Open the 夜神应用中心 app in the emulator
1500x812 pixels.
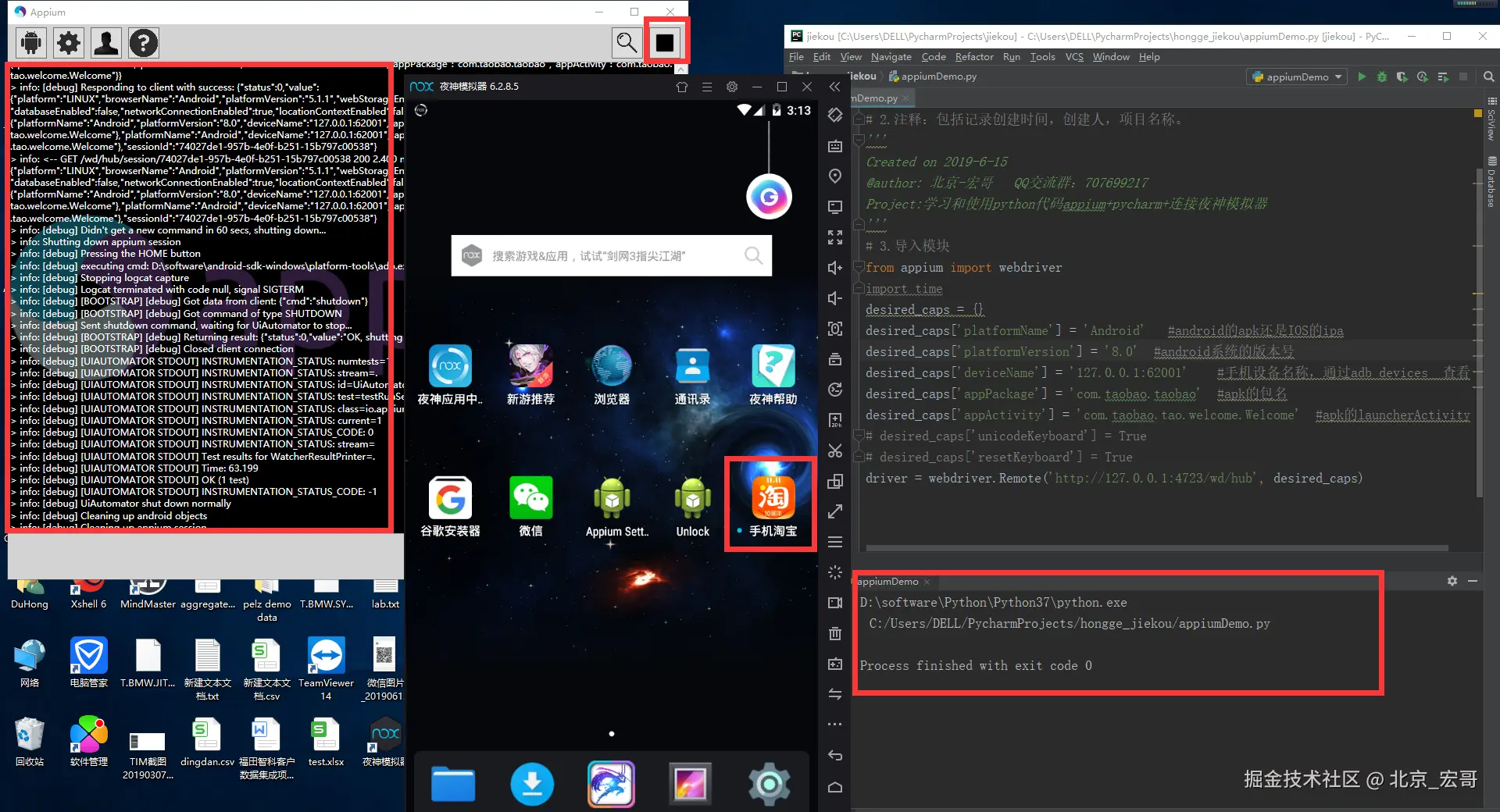pyautogui.click(x=450, y=375)
